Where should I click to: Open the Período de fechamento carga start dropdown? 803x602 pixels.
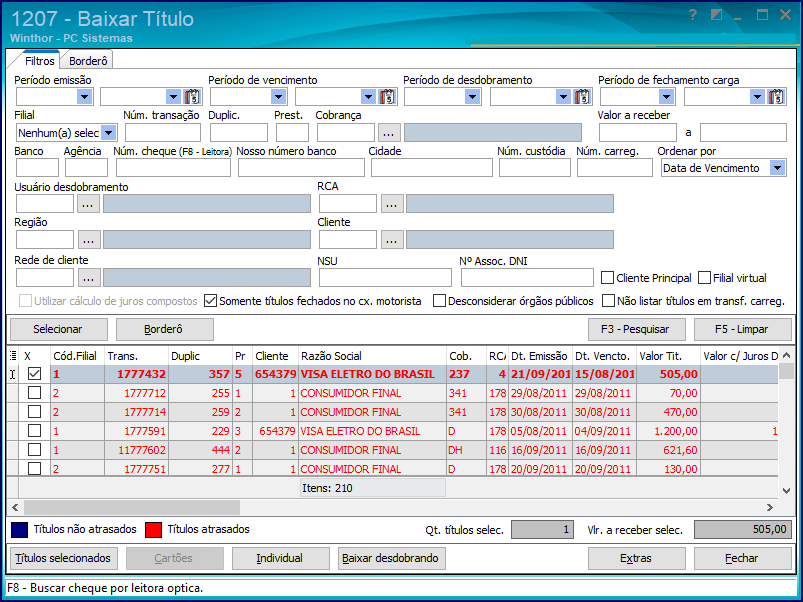[x=666, y=96]
